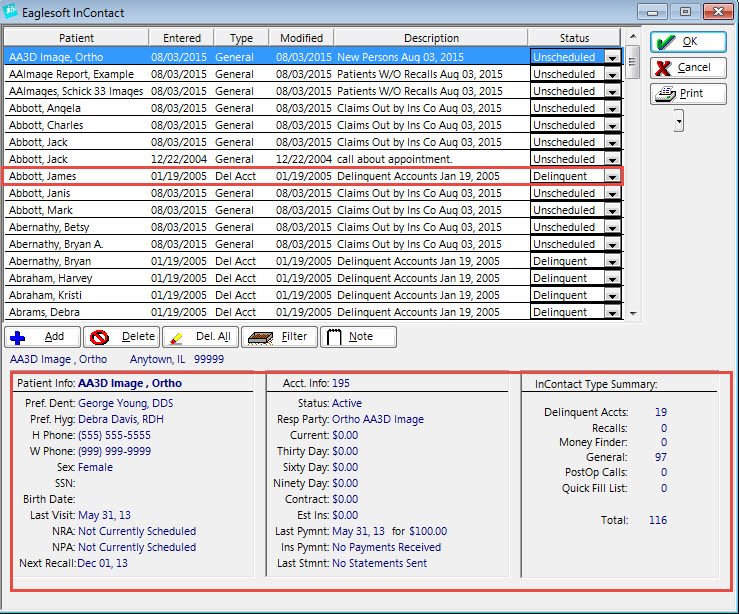
Task: Click the red X Cancel icon
Action: [664, 68]
